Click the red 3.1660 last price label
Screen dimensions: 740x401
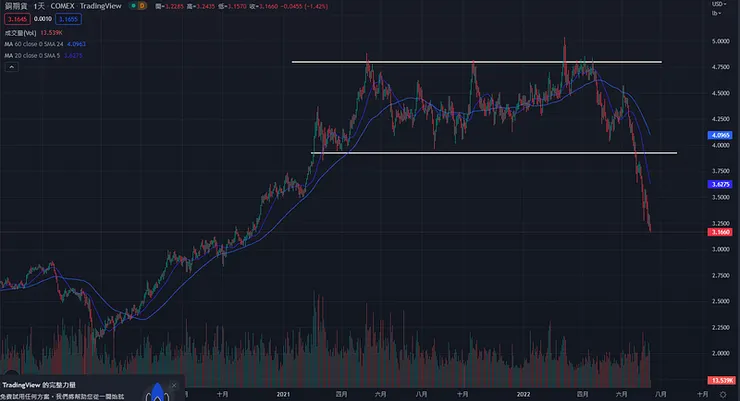720,232
